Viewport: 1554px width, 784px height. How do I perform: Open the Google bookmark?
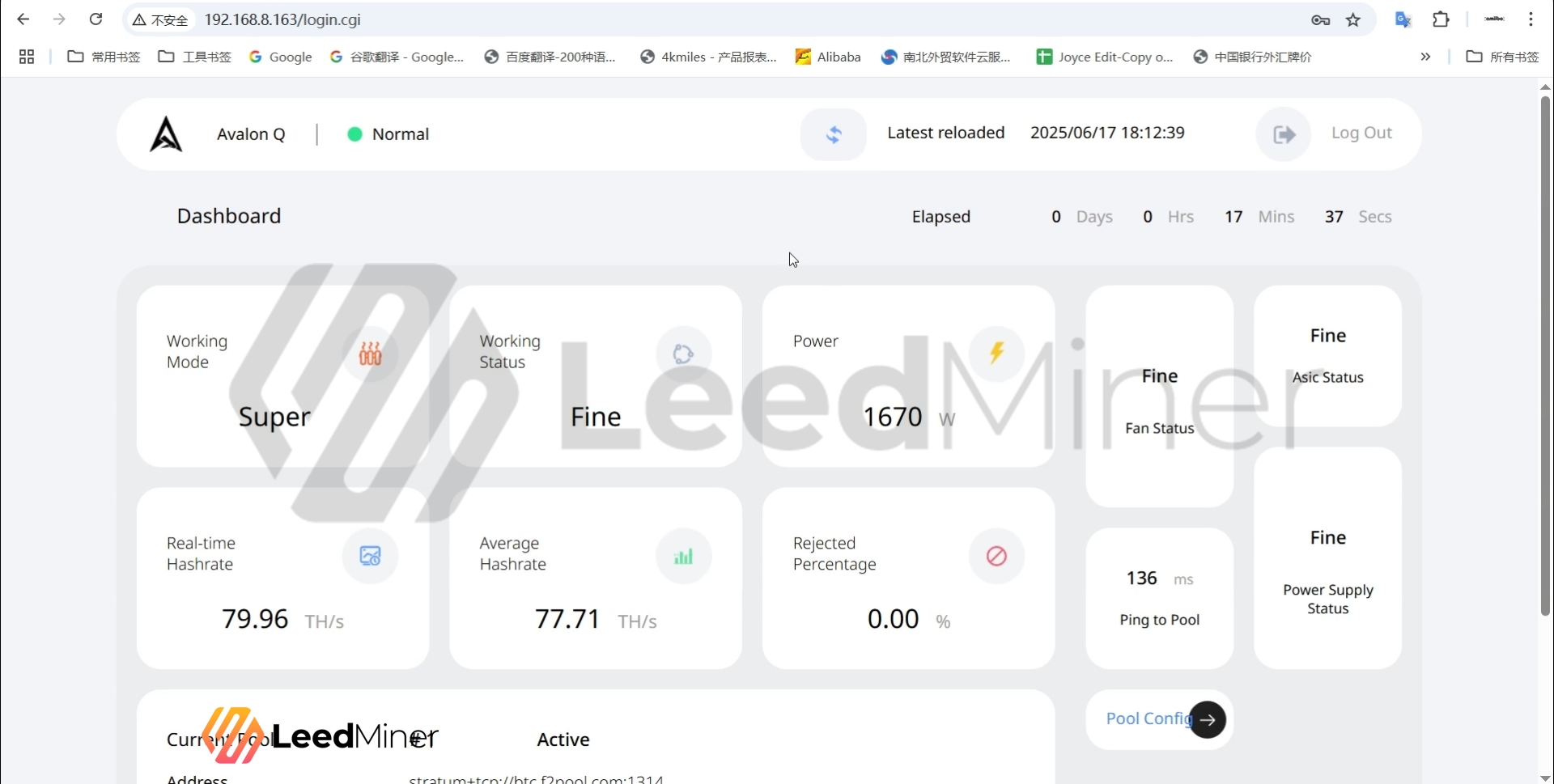point(280,57)
